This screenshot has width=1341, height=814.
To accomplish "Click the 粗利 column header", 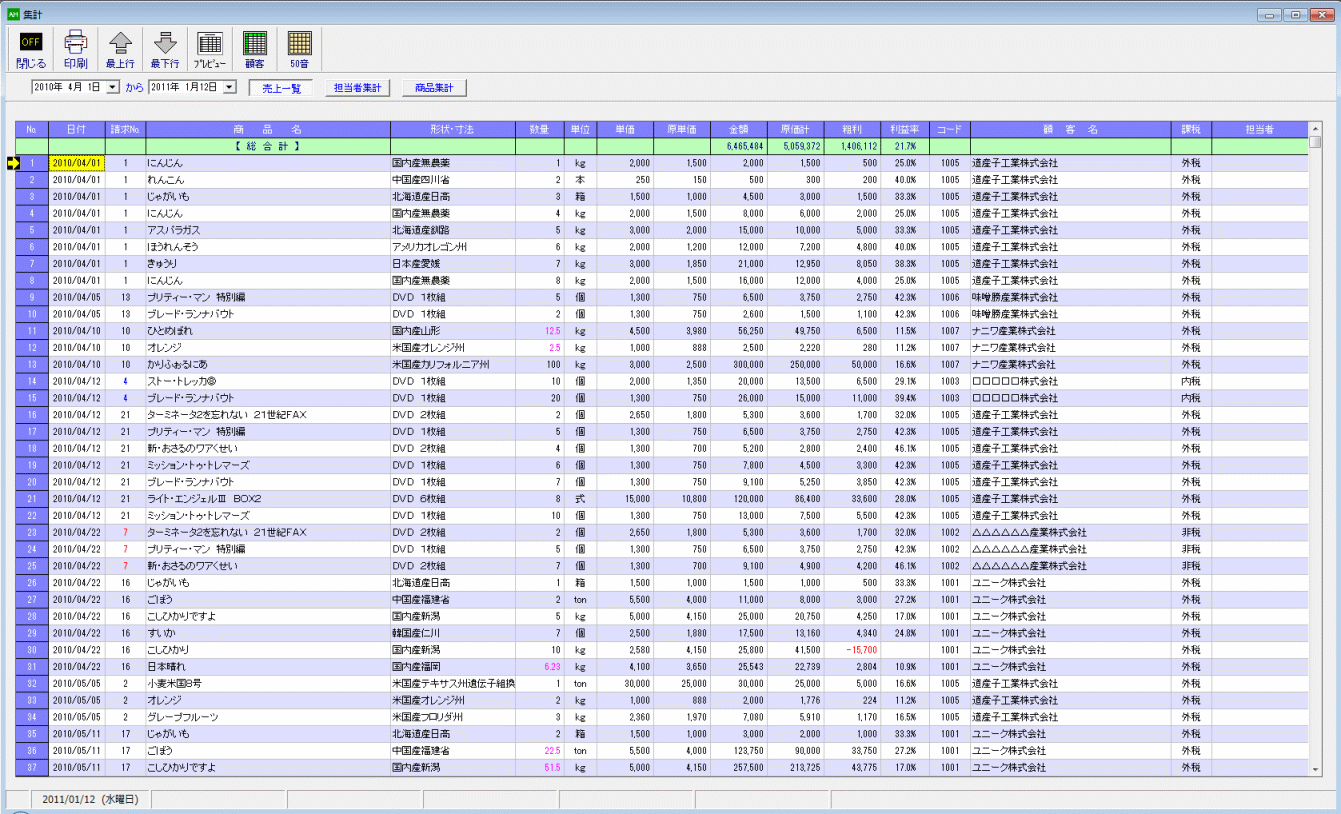I will tap(853, 129).
